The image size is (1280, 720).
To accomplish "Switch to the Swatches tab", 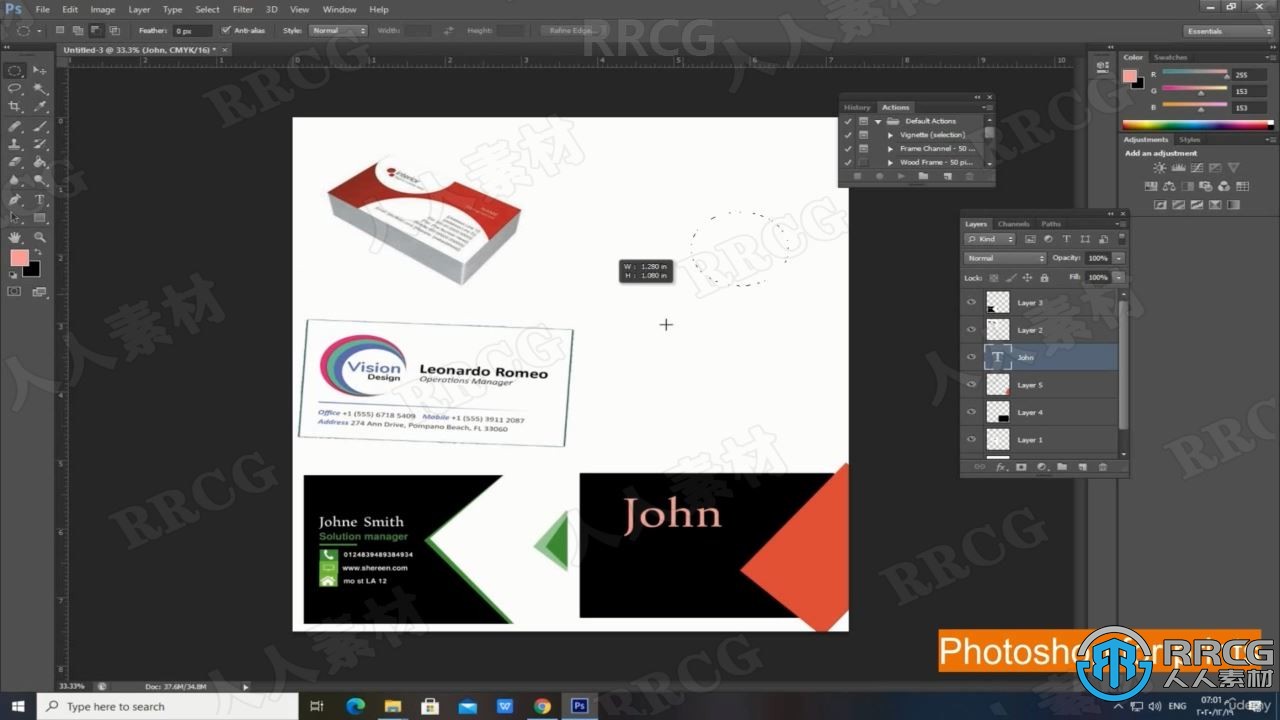I will [x=1170, y=57].
